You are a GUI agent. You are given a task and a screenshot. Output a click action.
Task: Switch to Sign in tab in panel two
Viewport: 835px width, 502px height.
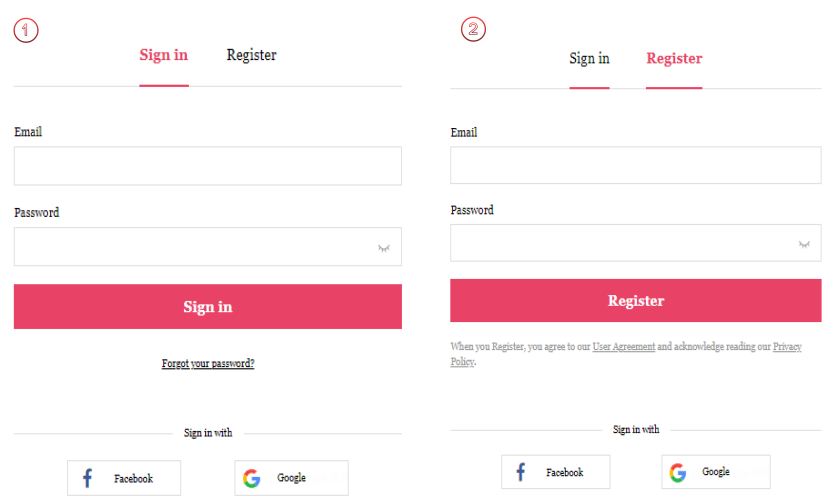tap(589, 58)
